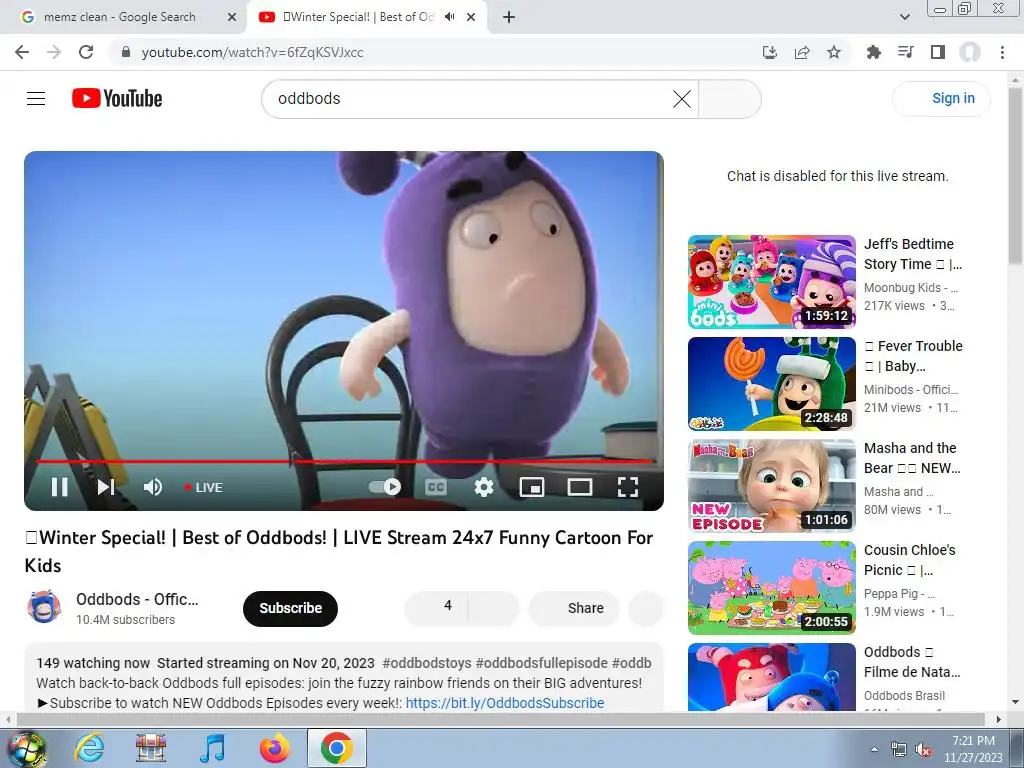Image resolution: width=1024 pixels, height=768 pixels.
Task: Open more actions next to Share
Action: click(x=646, y=608)
